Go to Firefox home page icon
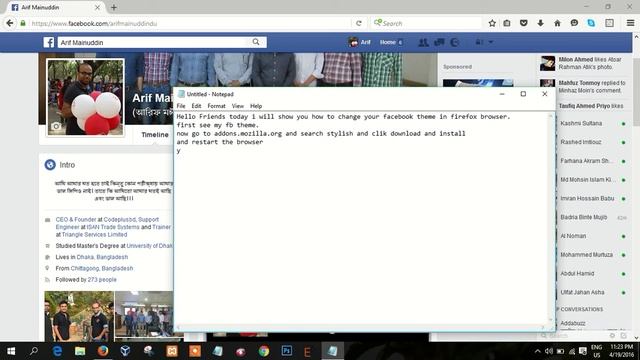The height and width of the screenshot is (360, 640). click(557, 23)
